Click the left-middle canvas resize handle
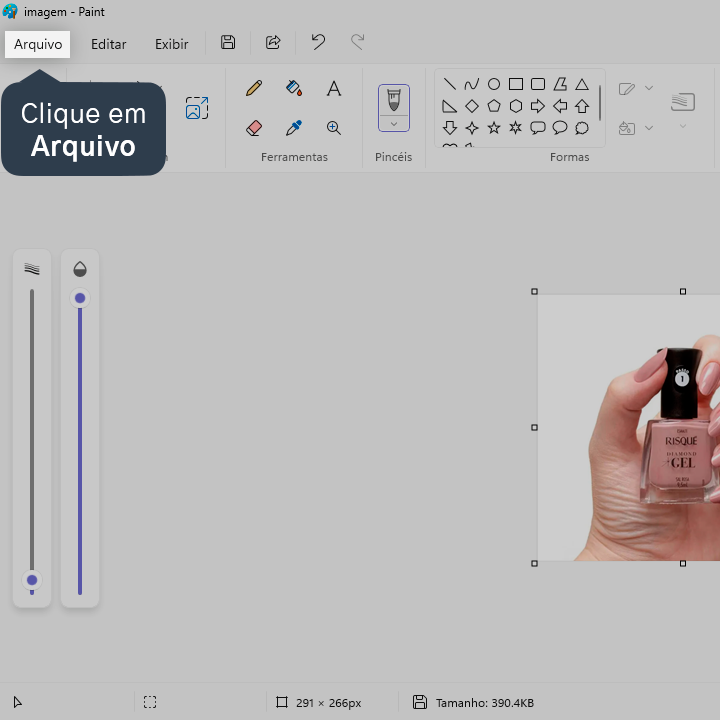The height and width of the screenshot is (720, 720). [x=534, y=427]
